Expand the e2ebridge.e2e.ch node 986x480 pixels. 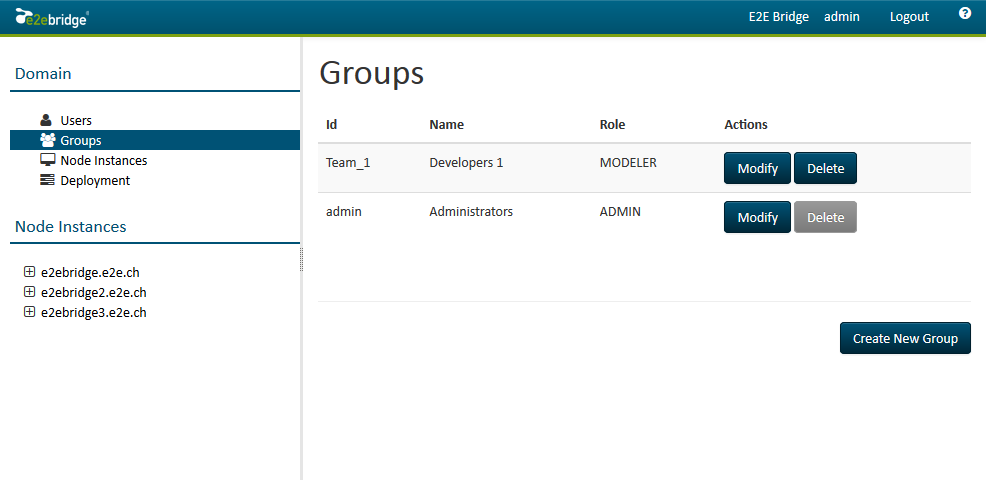coord(29,272)
